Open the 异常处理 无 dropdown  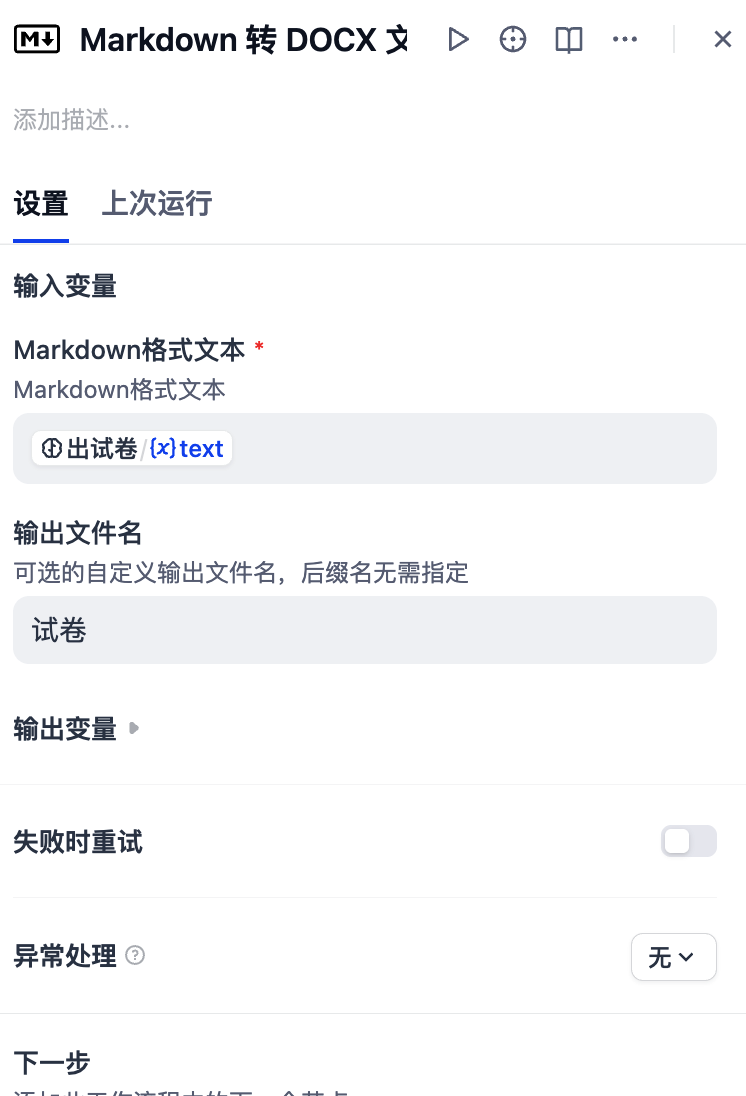(x=674, y=956)
